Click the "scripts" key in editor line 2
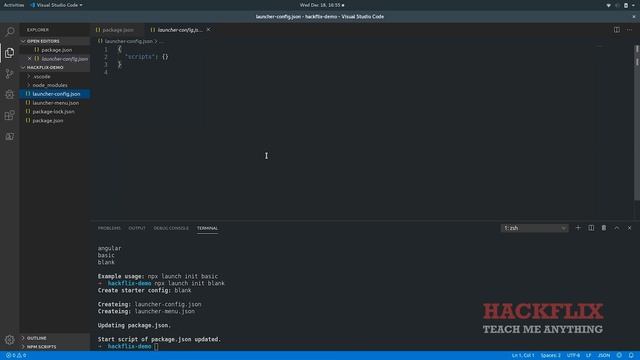This screenshot has height=360, width=640. pyautogui.click(x=141, y=57)
